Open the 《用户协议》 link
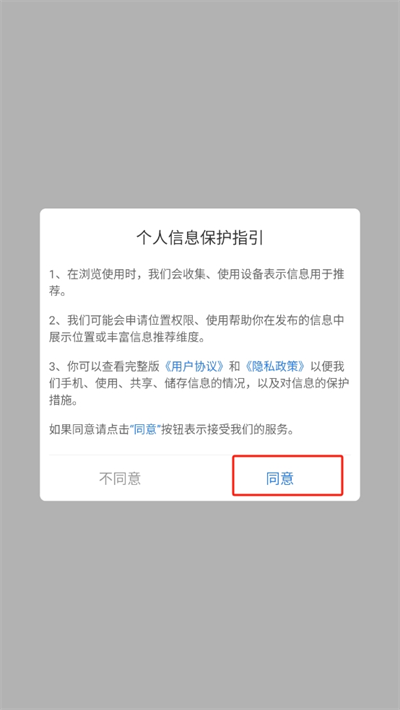400x710 pixels. click(193, 366)
